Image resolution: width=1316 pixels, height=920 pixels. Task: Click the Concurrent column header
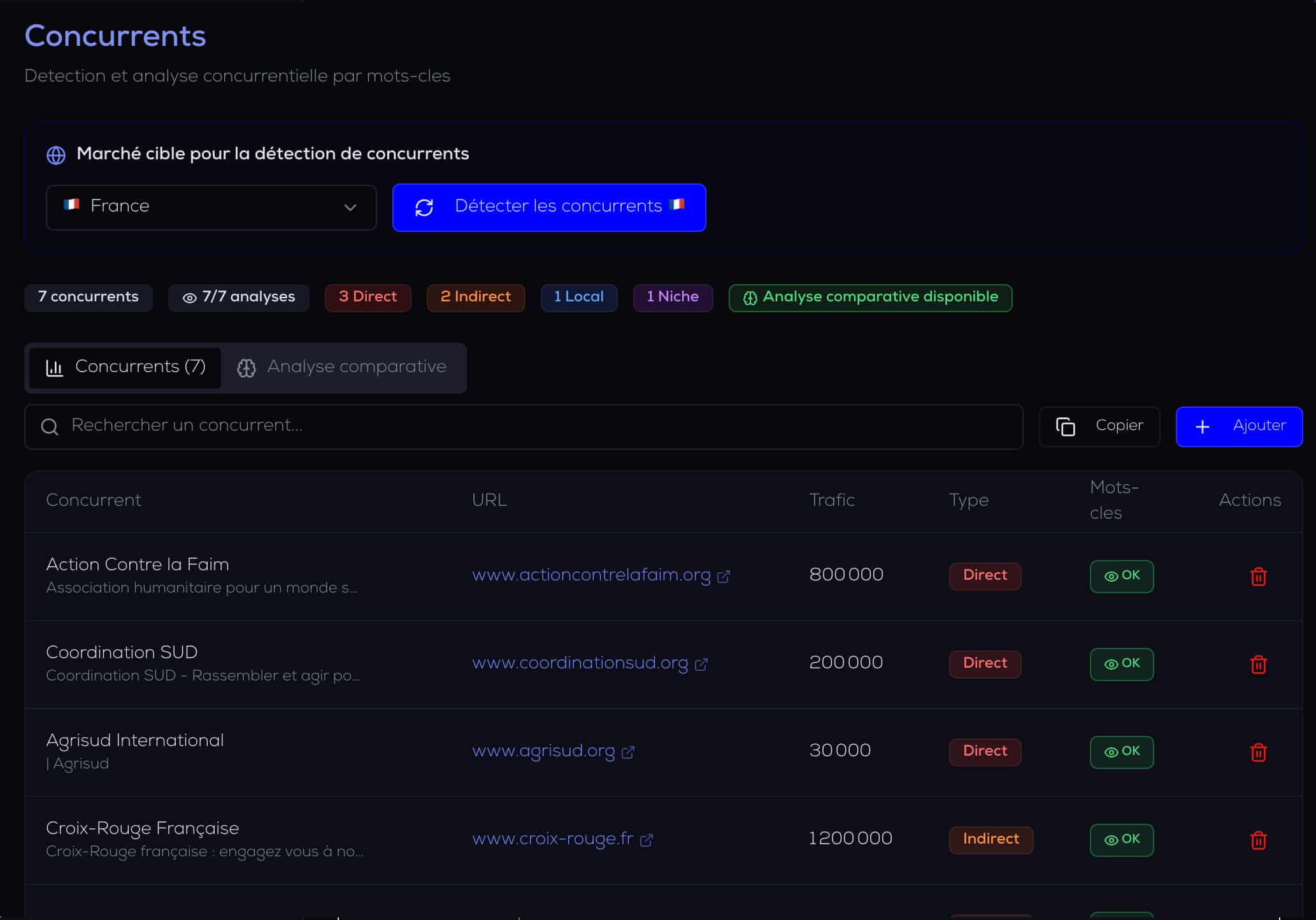94,500
